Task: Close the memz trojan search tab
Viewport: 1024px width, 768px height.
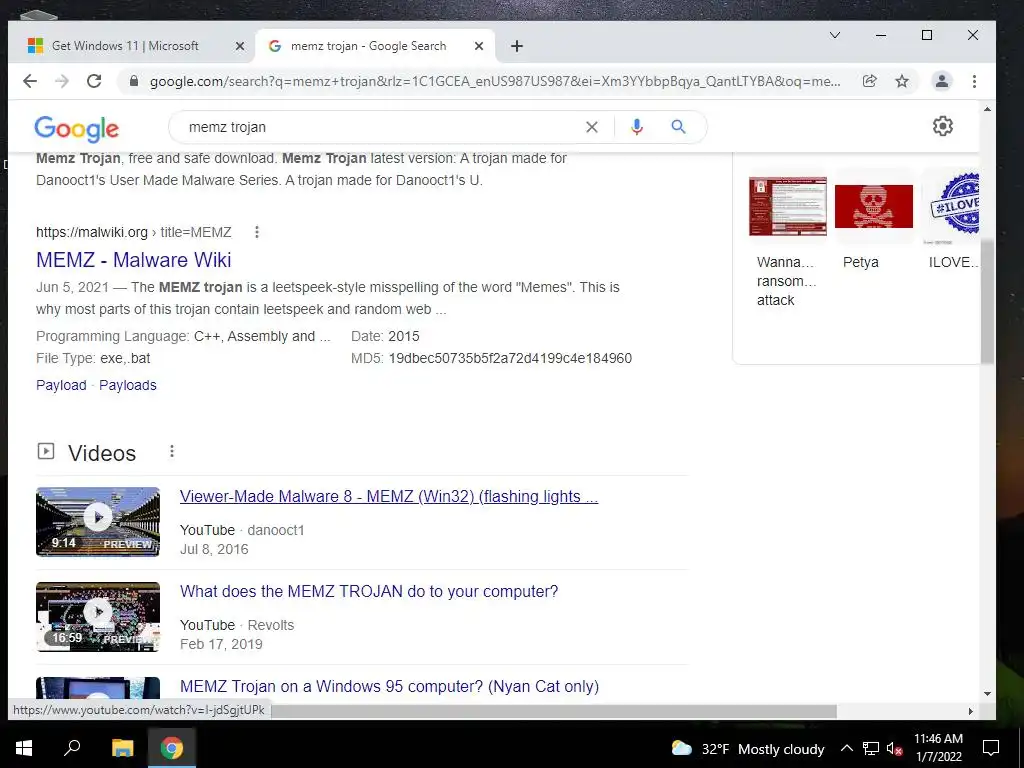Action: tap(479, 46)
